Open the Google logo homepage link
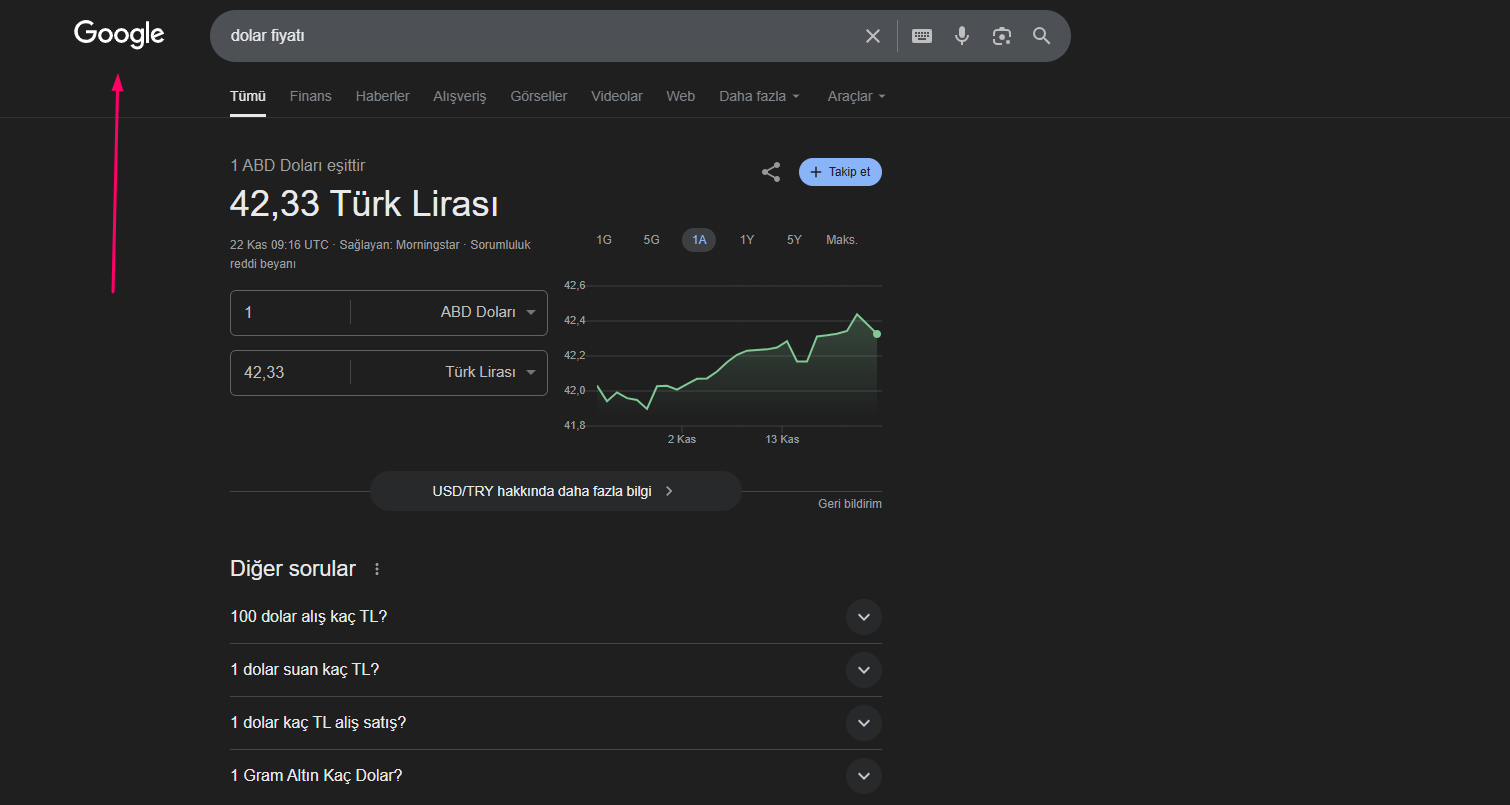The image size is (1510, 805). click(x=119, y=34)
